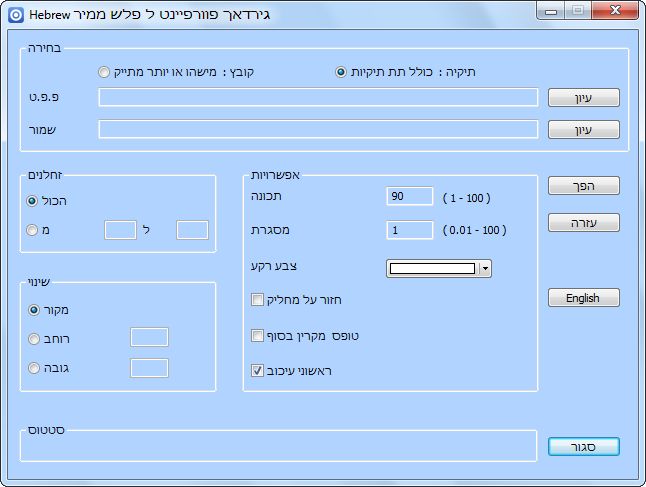Enable the חזור על מחליק checkbox

[x=257, y=300]
